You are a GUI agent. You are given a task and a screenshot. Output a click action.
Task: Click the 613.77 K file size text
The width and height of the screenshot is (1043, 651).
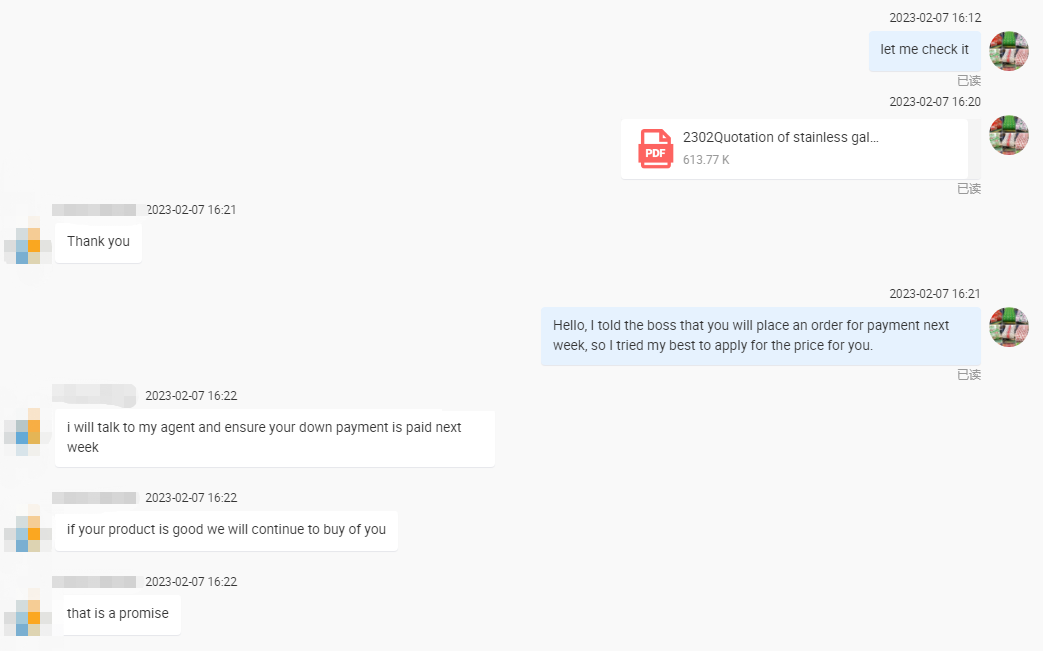pyautogui.click(x=706, y=160)
